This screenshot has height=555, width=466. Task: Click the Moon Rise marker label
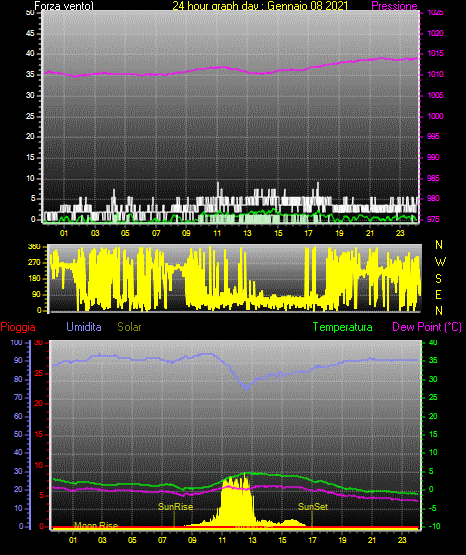(96, 525)
